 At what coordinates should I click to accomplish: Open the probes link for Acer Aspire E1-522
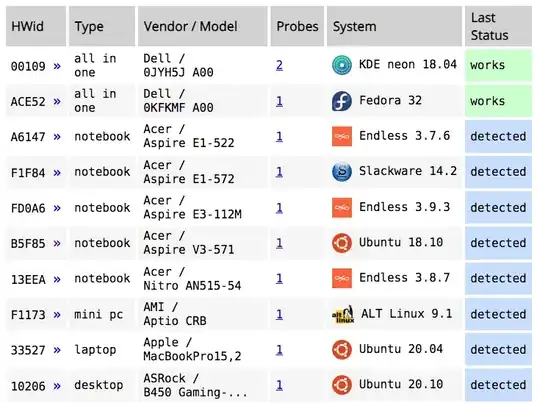click(x=279, y=136)
